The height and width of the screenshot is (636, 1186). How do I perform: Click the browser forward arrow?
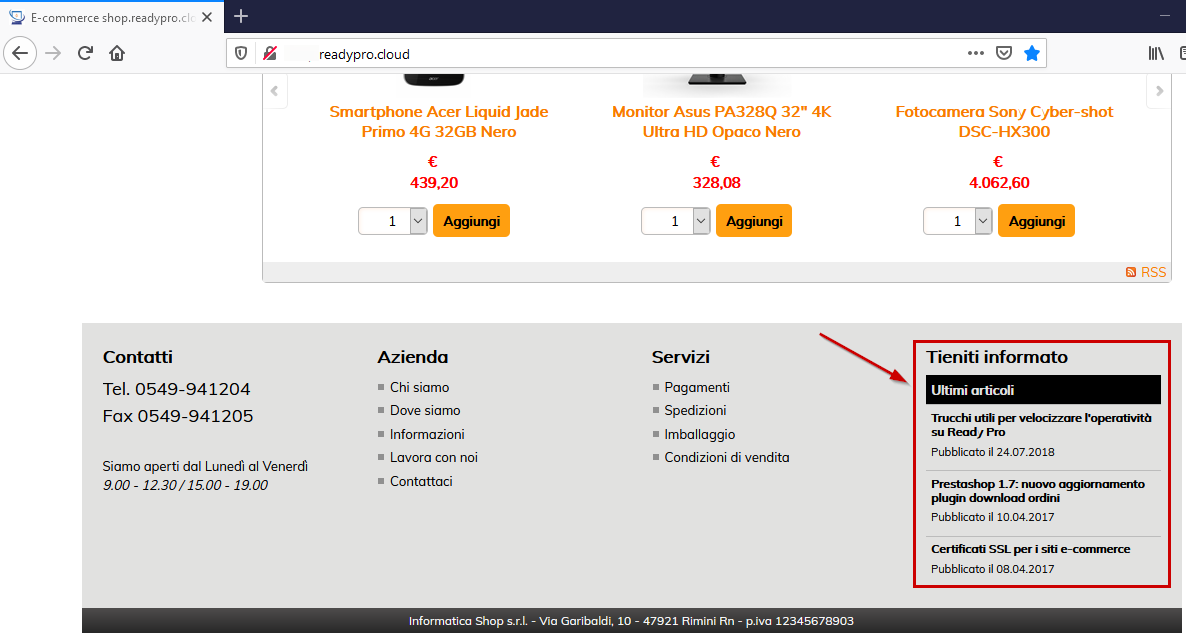(53, 54)
